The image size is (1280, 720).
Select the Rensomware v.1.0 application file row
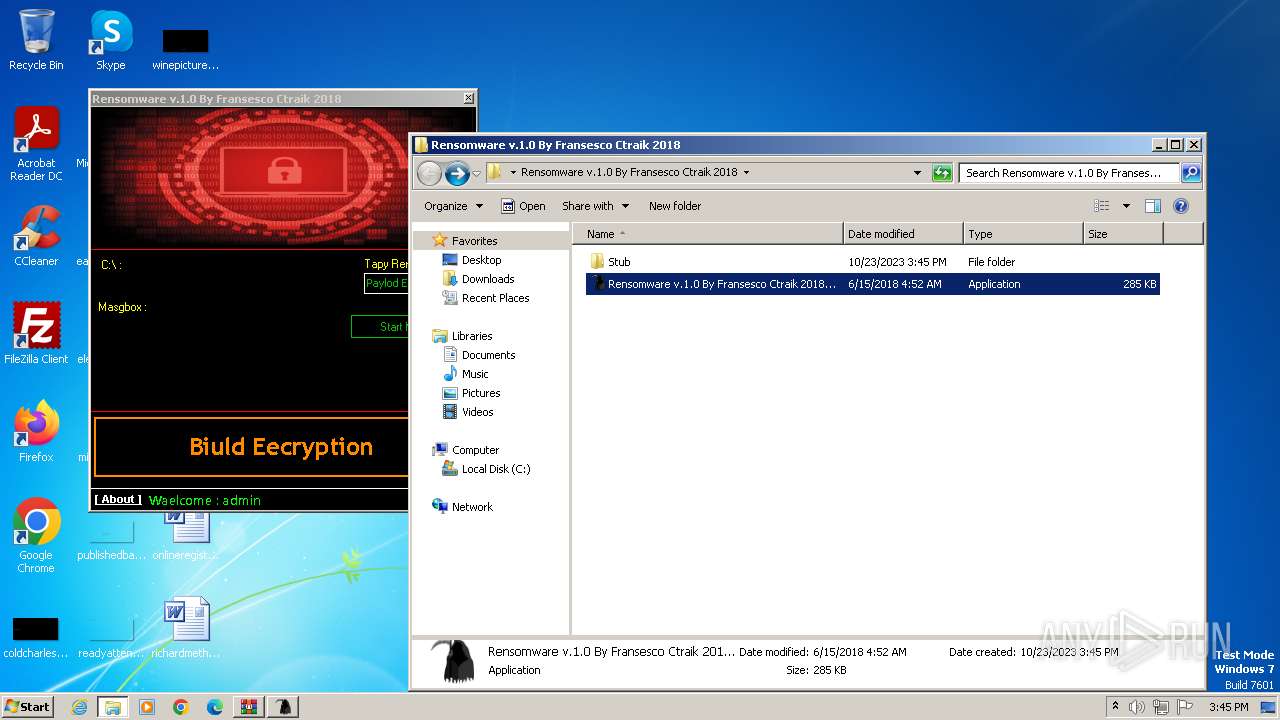[873, 284]
